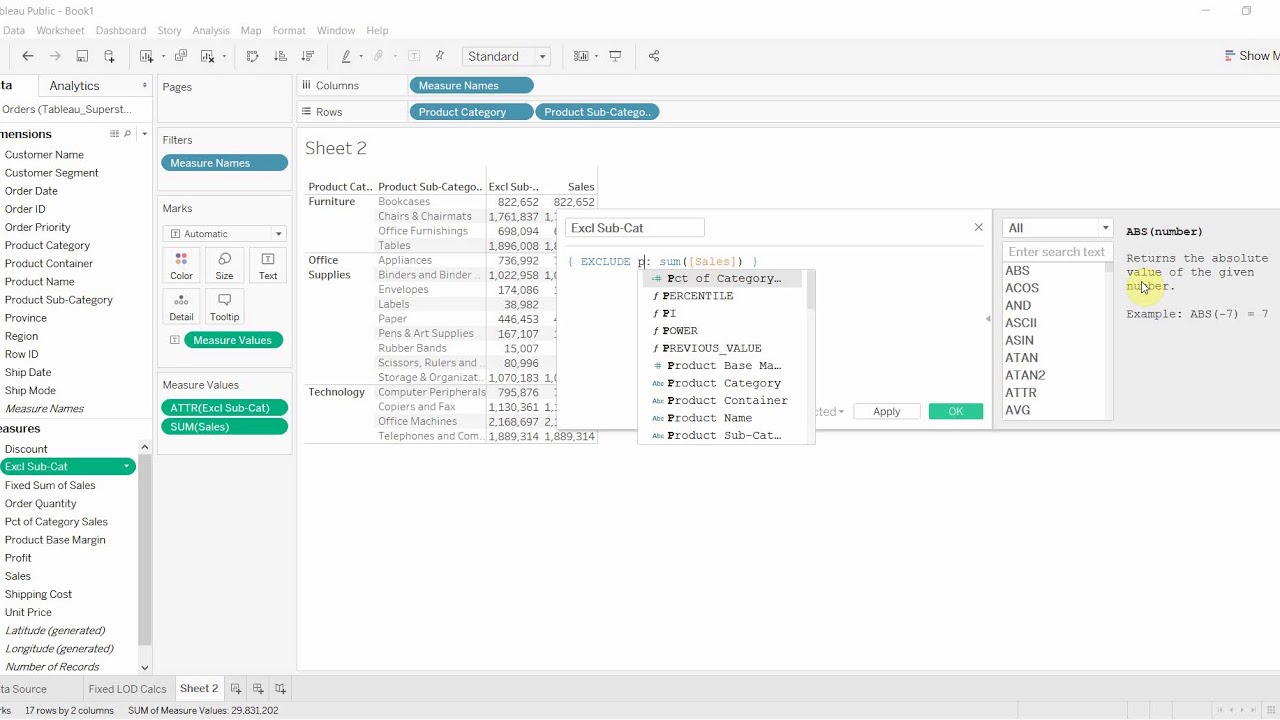Click the Sort Descending toolbar icon
1280x720 pixels.
pos(307,57)
